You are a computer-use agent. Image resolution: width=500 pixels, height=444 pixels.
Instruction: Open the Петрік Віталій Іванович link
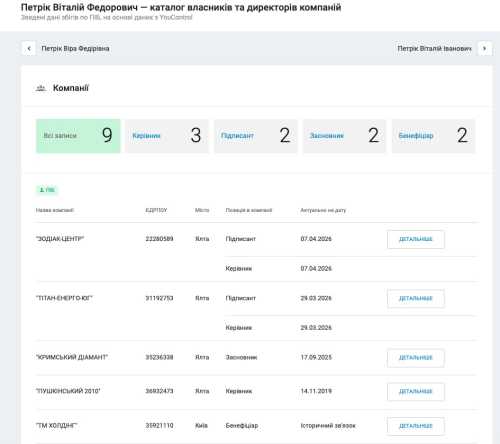434,49
